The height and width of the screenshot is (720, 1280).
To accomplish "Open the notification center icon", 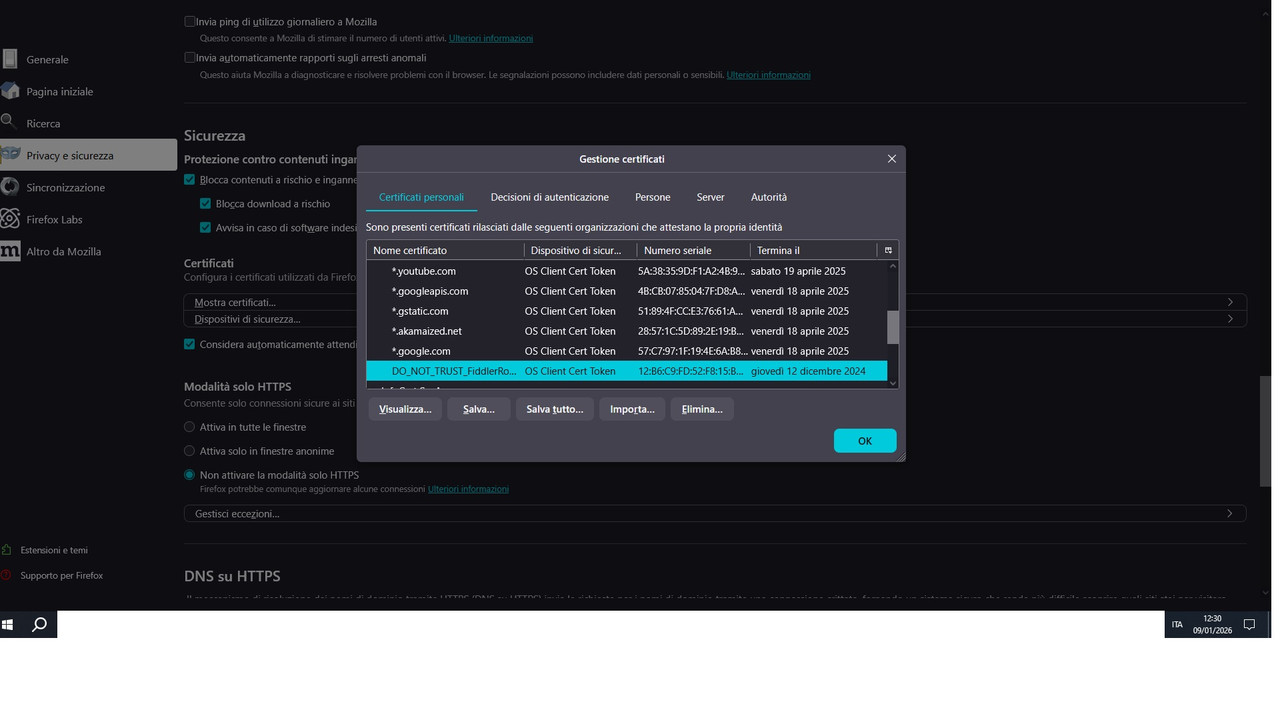I will (x=1249, y=625).
